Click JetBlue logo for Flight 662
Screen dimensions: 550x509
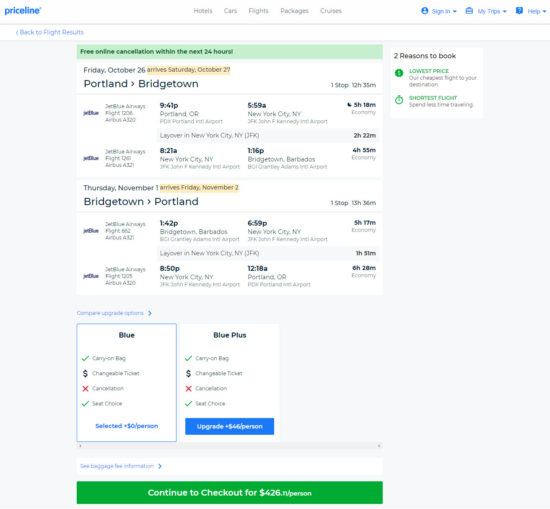pos(91,231)
